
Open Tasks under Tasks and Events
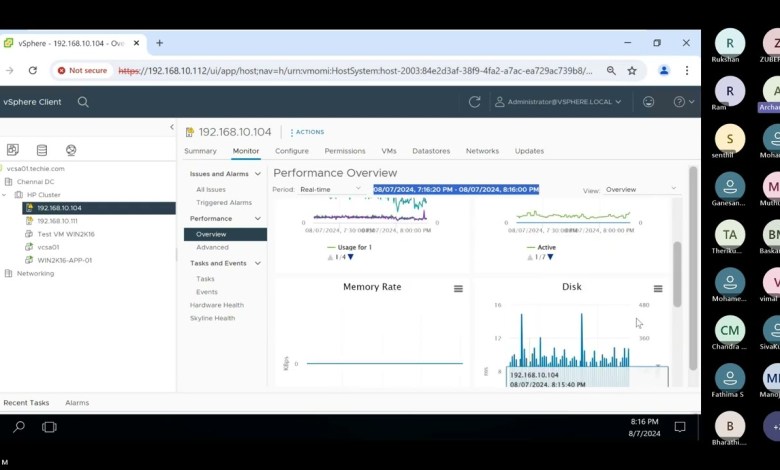205,279
